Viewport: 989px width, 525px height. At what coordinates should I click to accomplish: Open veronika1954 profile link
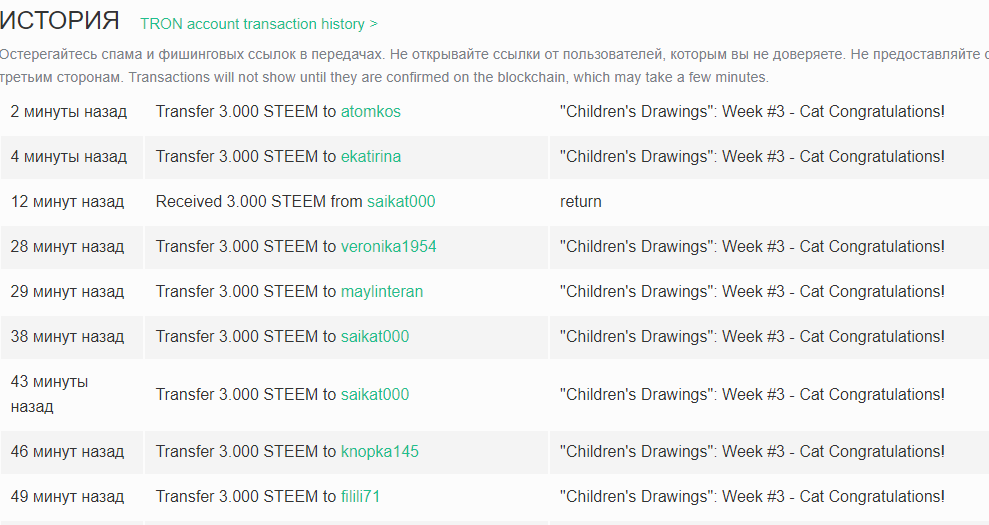tap(389, 247)
